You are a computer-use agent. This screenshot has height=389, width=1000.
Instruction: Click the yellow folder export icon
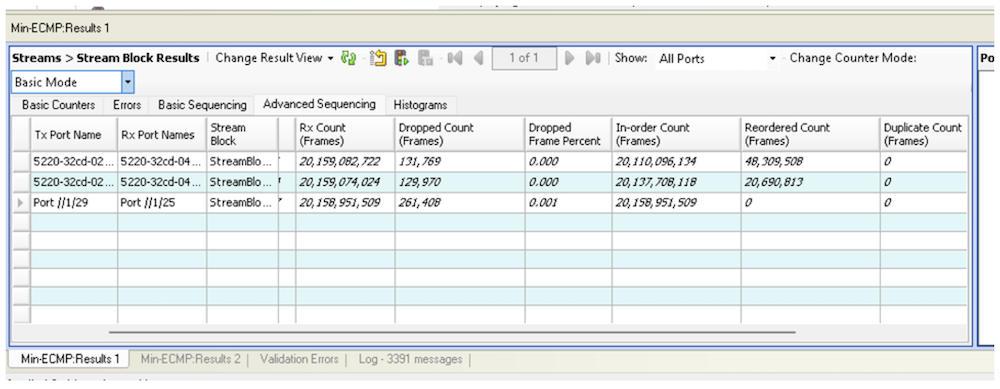(379, 58)
